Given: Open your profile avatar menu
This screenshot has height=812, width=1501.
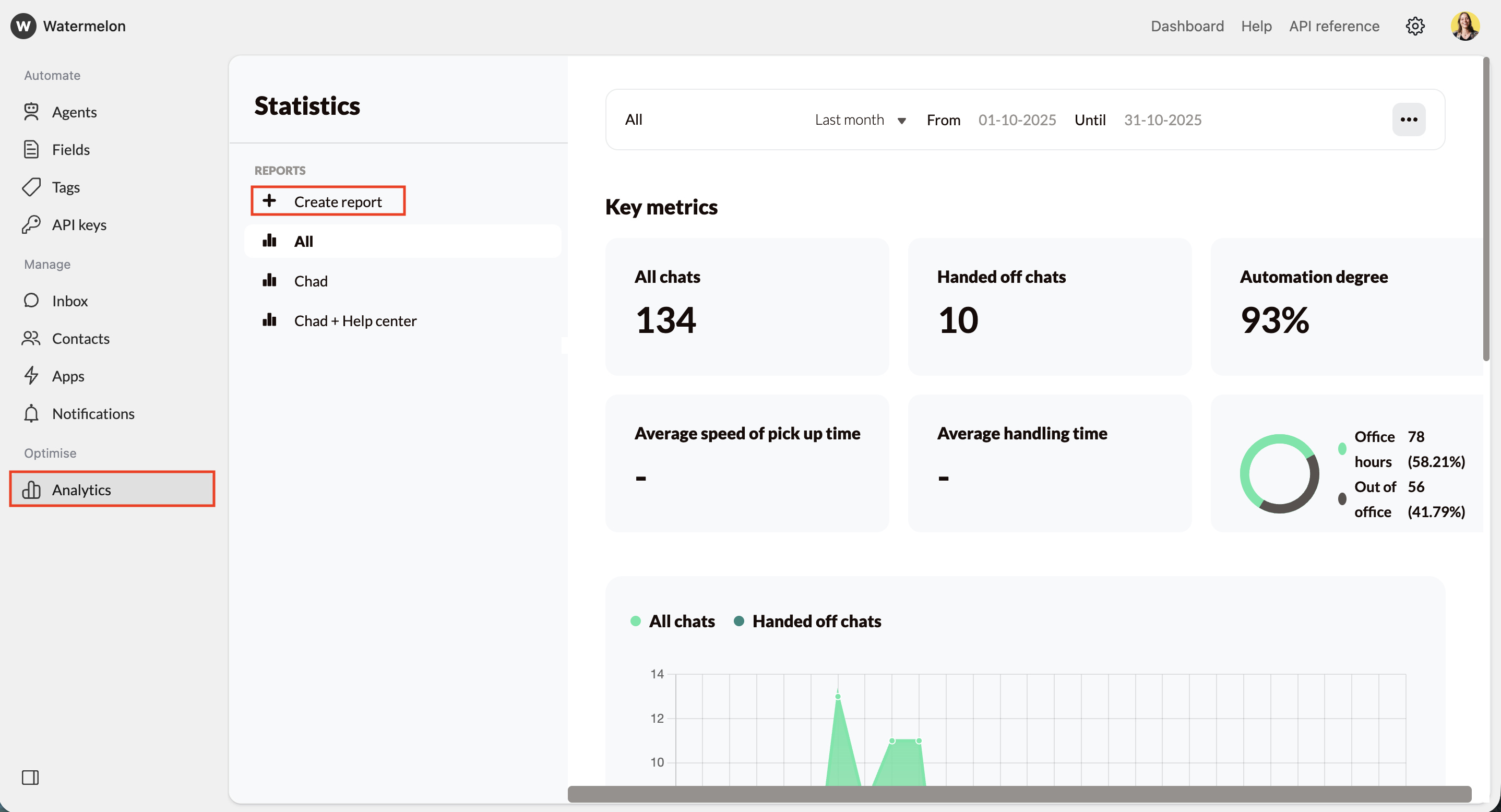Looking at the screenshot, I should click(x=1465, y=26).
